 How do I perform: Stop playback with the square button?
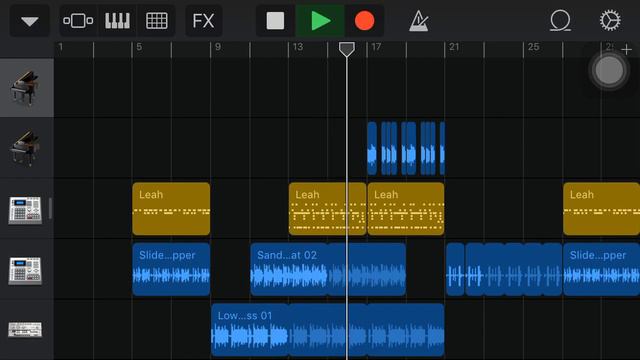[x=276, y=21]
